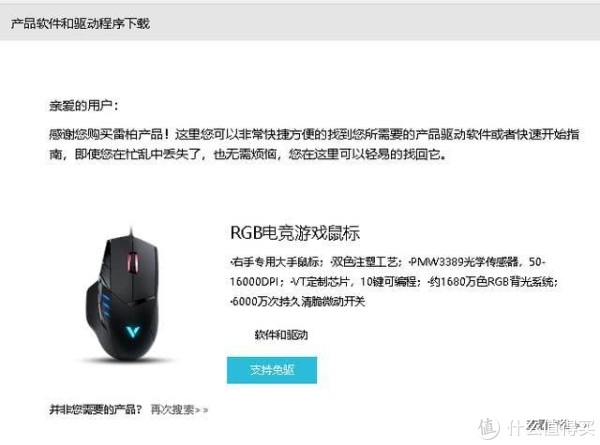Click the mouse cable at image top
Screen dimensions: 600x445
[131, 231]
